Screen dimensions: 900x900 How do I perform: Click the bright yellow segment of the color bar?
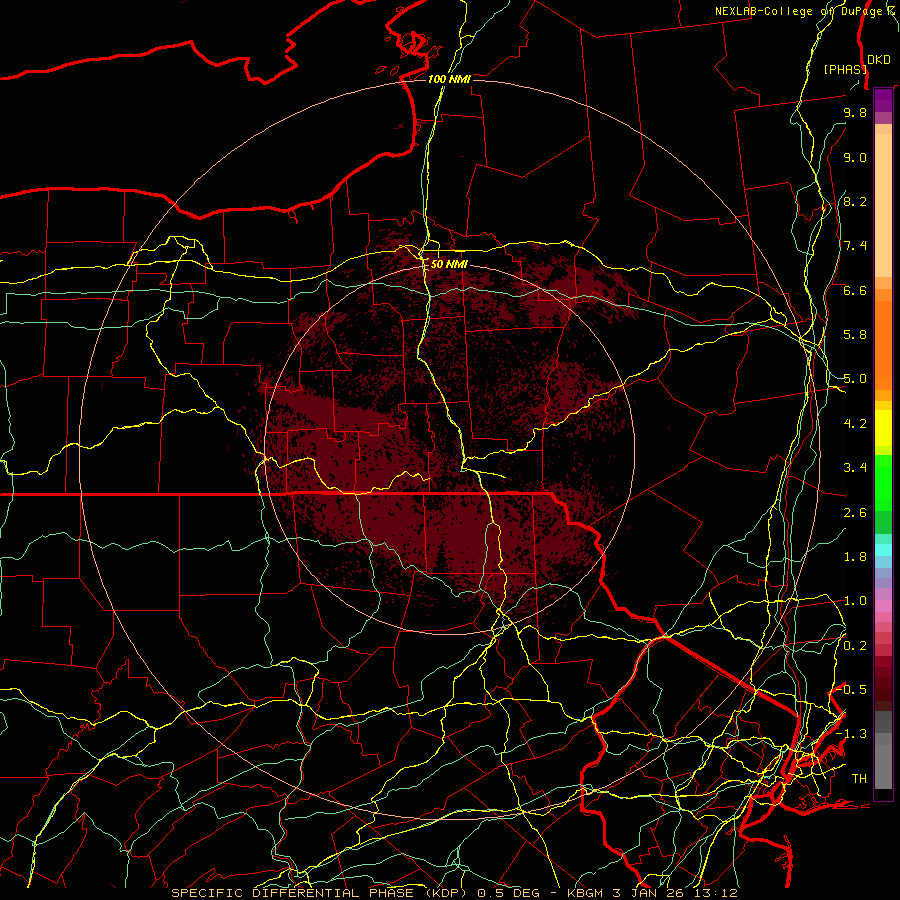883,428
